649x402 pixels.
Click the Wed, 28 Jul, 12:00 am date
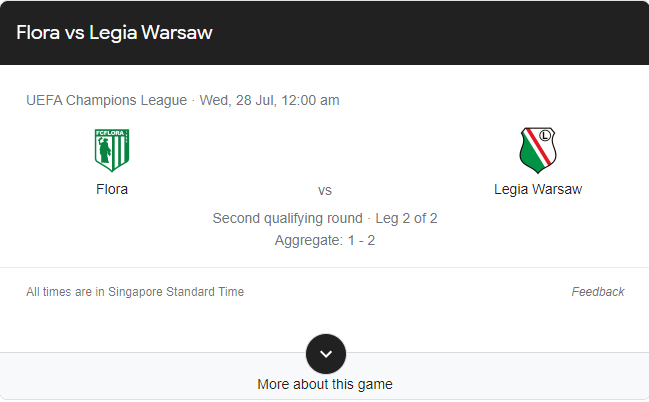coord(269,100)
